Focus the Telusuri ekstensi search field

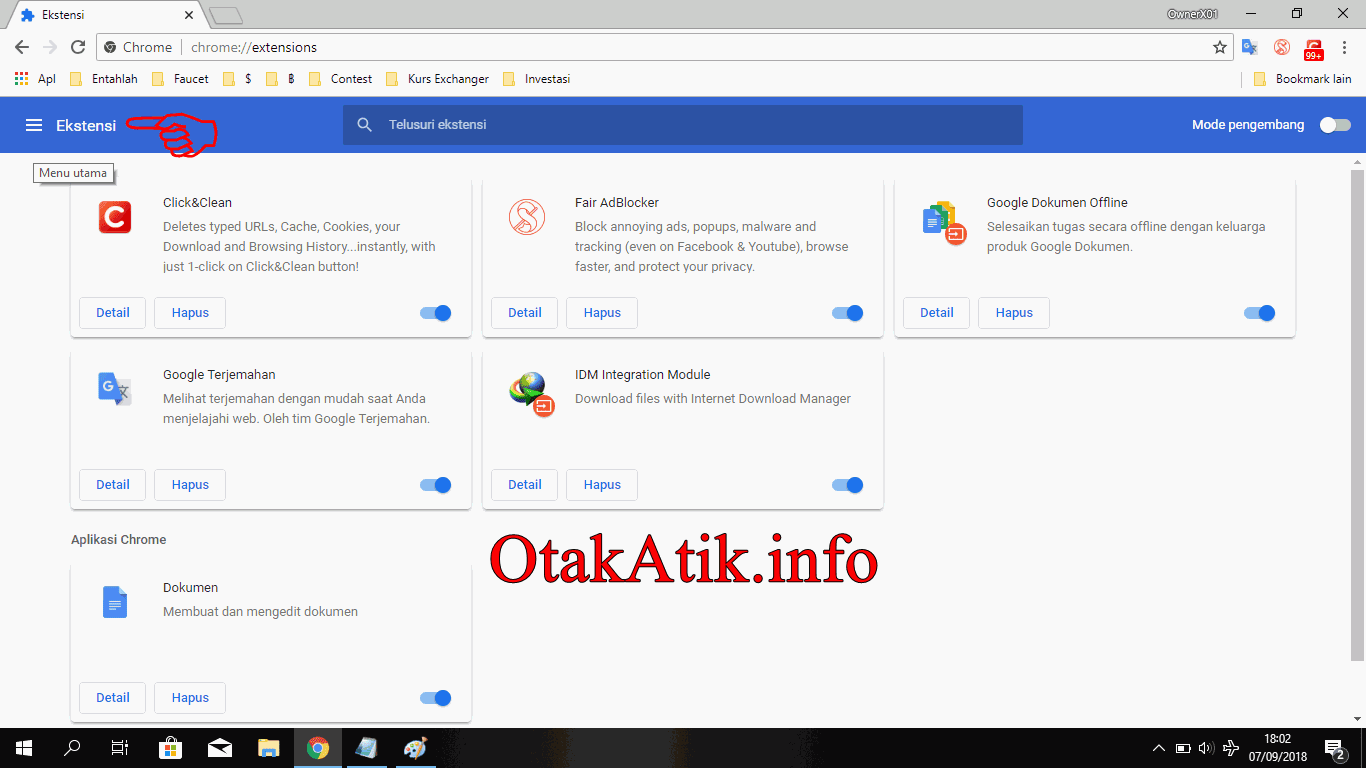tap(683, 125)
